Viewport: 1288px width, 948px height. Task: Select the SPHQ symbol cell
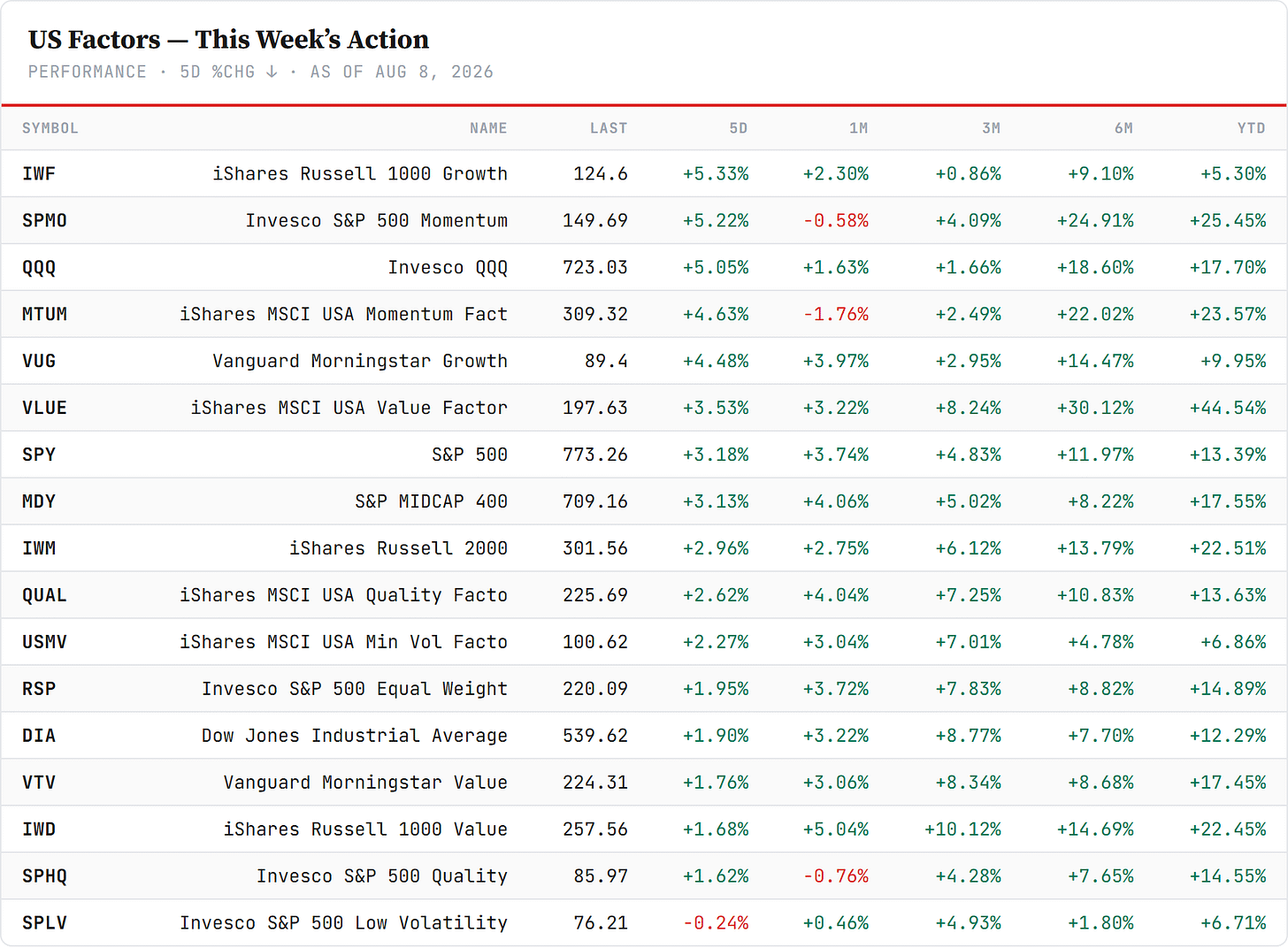(44, 876)
